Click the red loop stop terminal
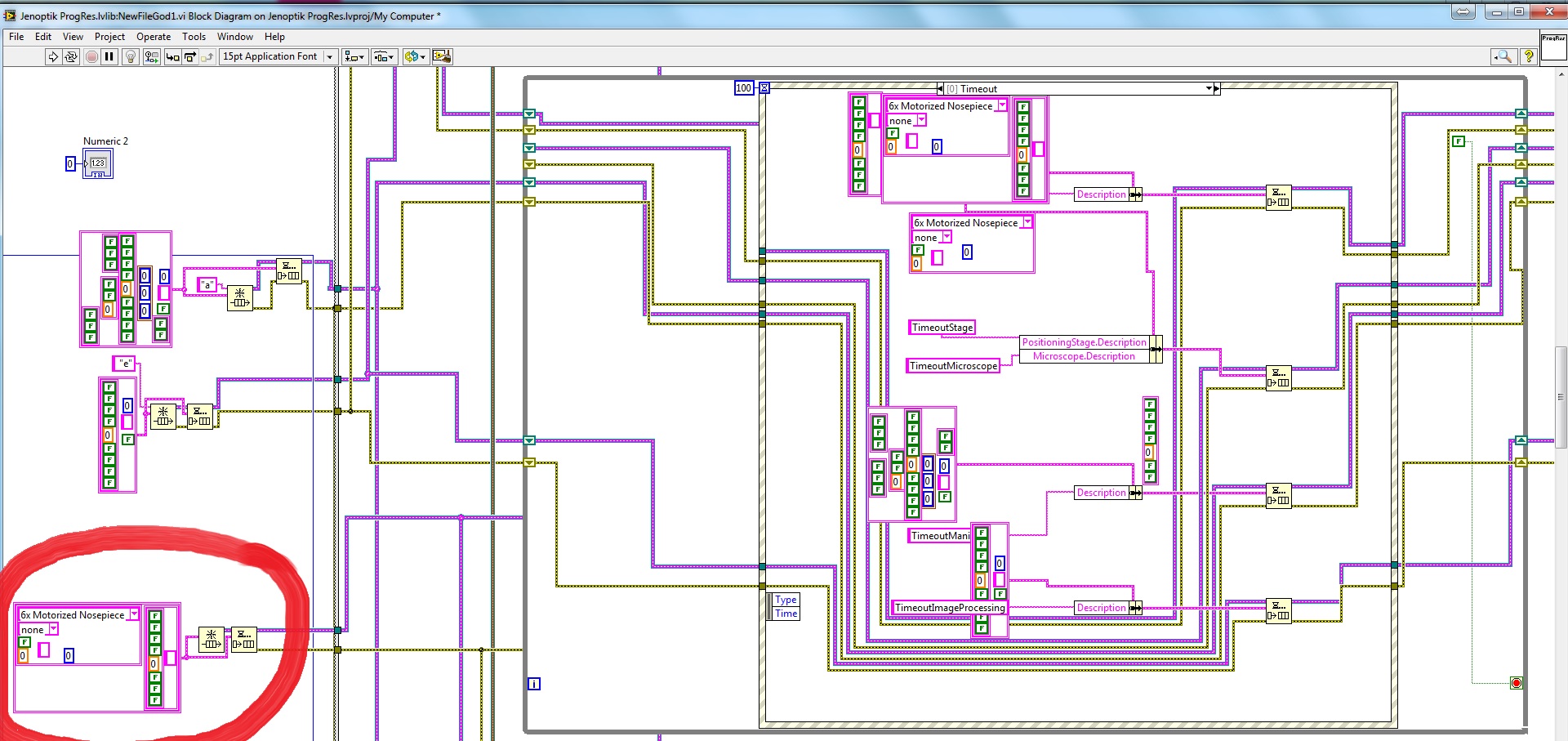Viewport: 1568px width, 741px height. pos(1517,683)
